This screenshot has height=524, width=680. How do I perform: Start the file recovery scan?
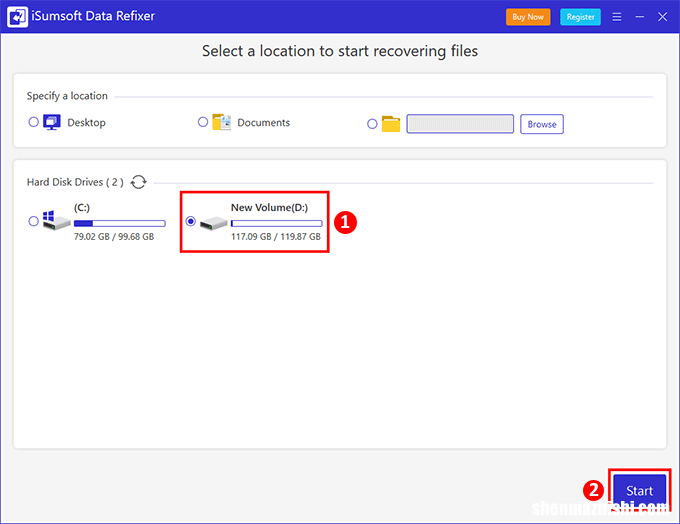(x=639, y=490)
